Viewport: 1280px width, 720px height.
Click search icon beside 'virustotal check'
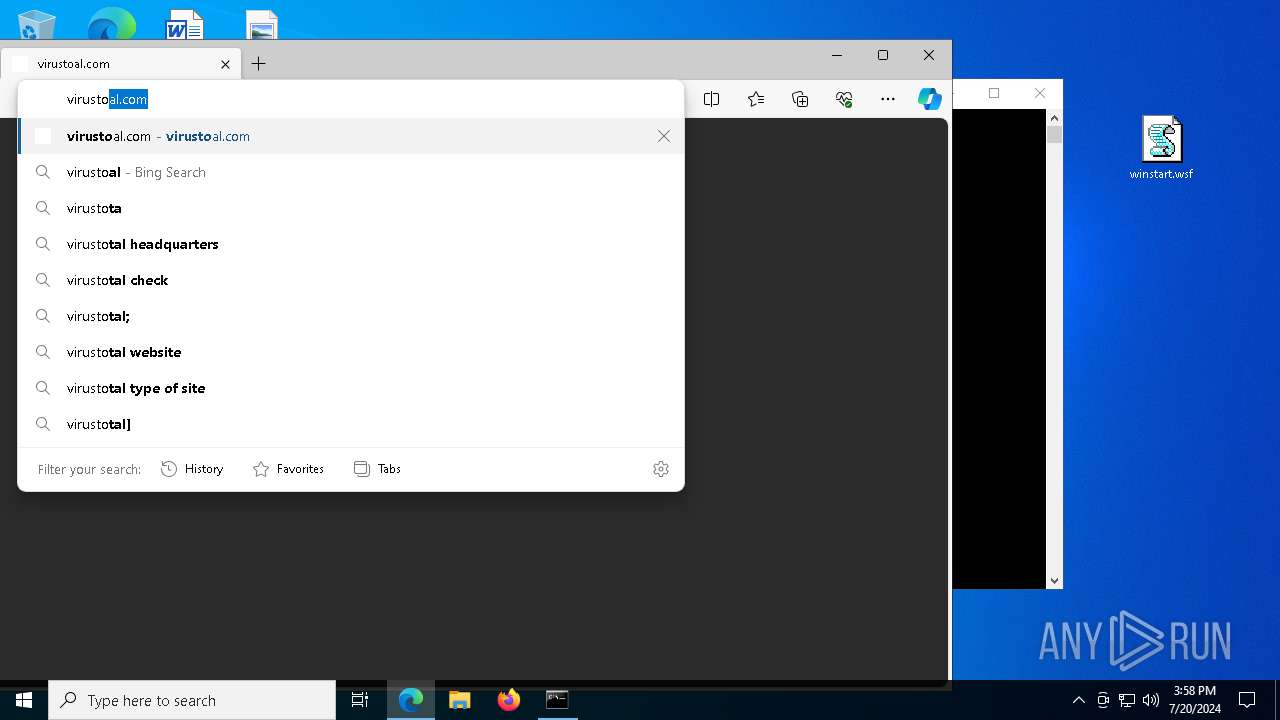click(43, 280)
